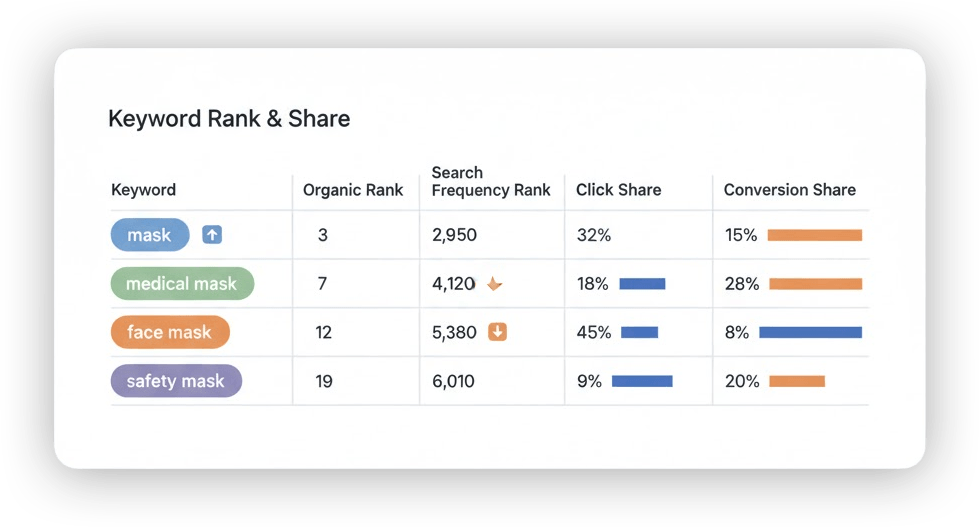Screen dimensions: 979x527
Task: Select the green medical mask keyword tag
Action: 182,284
